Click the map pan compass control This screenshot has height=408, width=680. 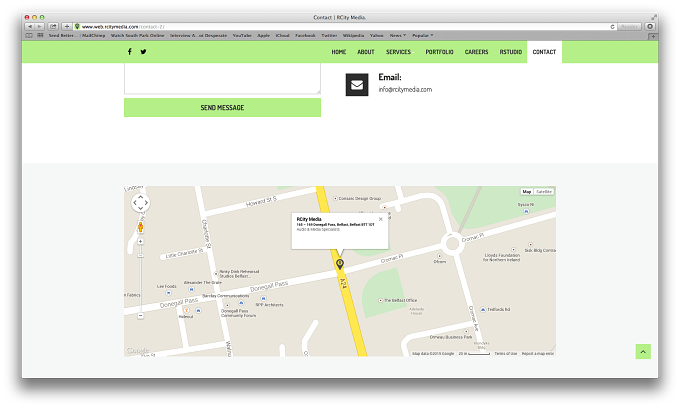141,202
